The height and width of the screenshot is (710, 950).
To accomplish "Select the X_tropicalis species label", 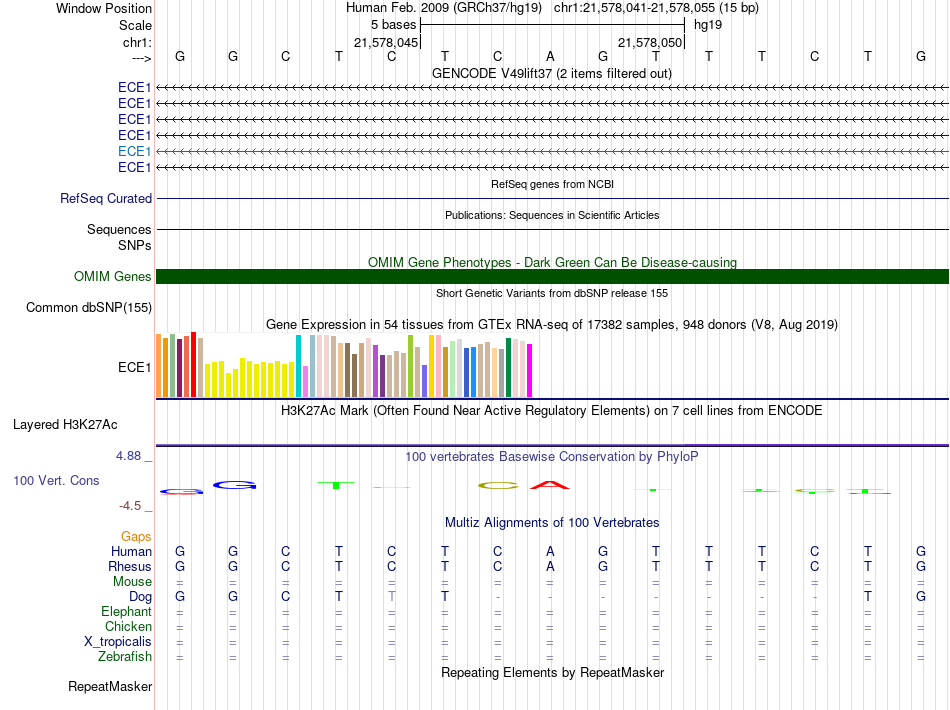I will click(x=118, y=642).
